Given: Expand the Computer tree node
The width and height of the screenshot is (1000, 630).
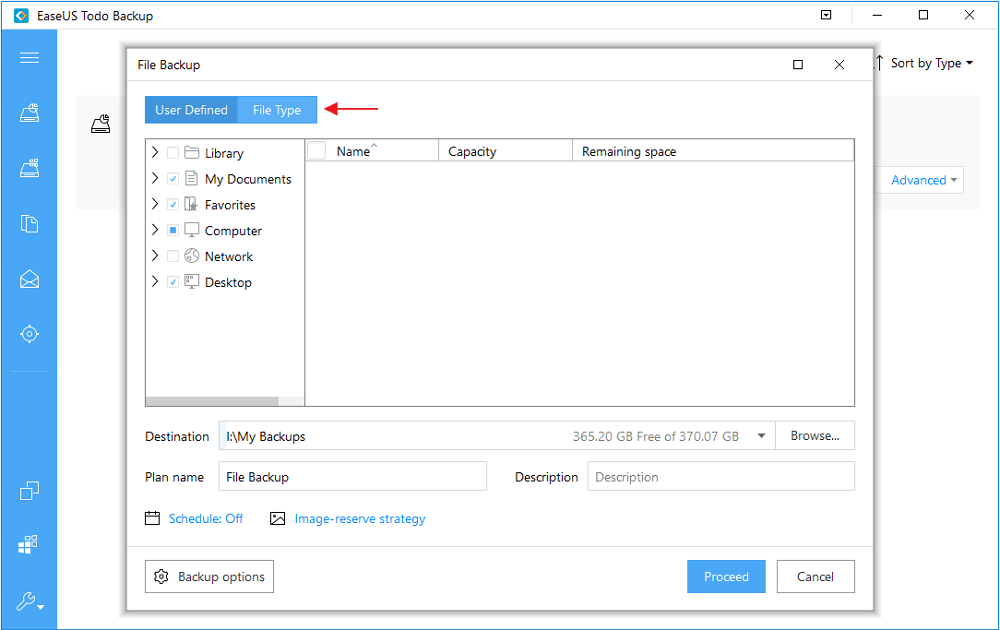Looking at the screenshot, I should (155, 230).
